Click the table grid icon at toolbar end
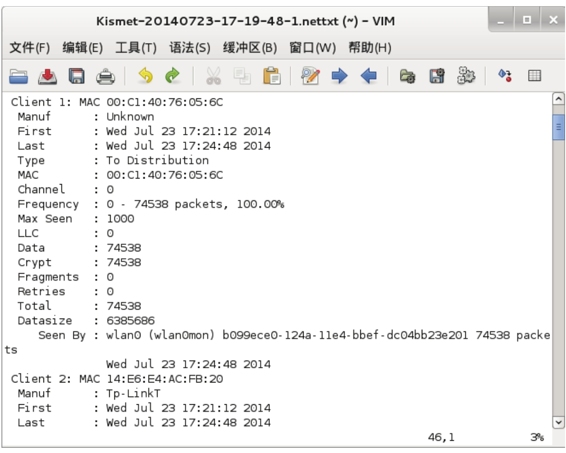This screenshot has height=453, width=566. [x=534, y=76]
